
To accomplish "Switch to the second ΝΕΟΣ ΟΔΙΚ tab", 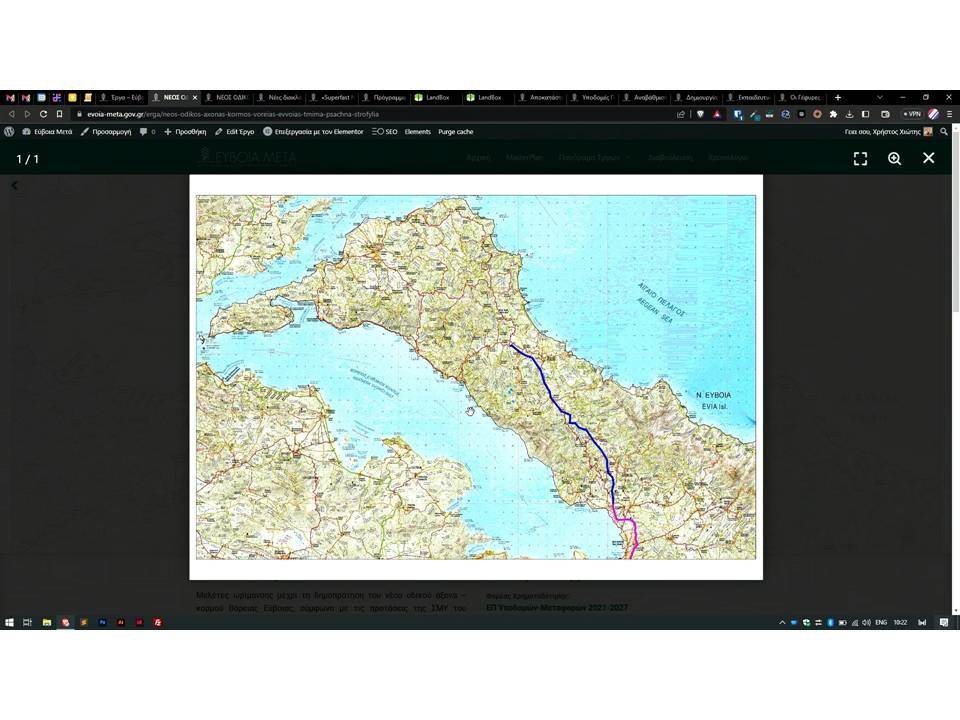I will (x=227, y=97).
